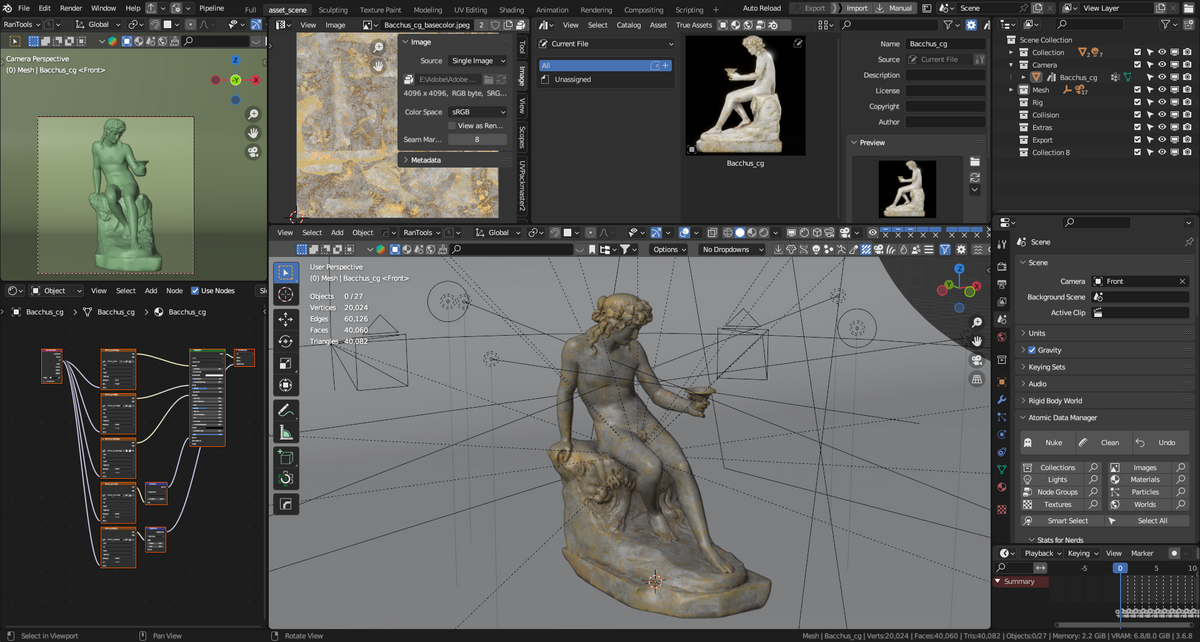Screen dimensions: 1200x642
Task: Open the Shading workspace tab
Action: 511,9
